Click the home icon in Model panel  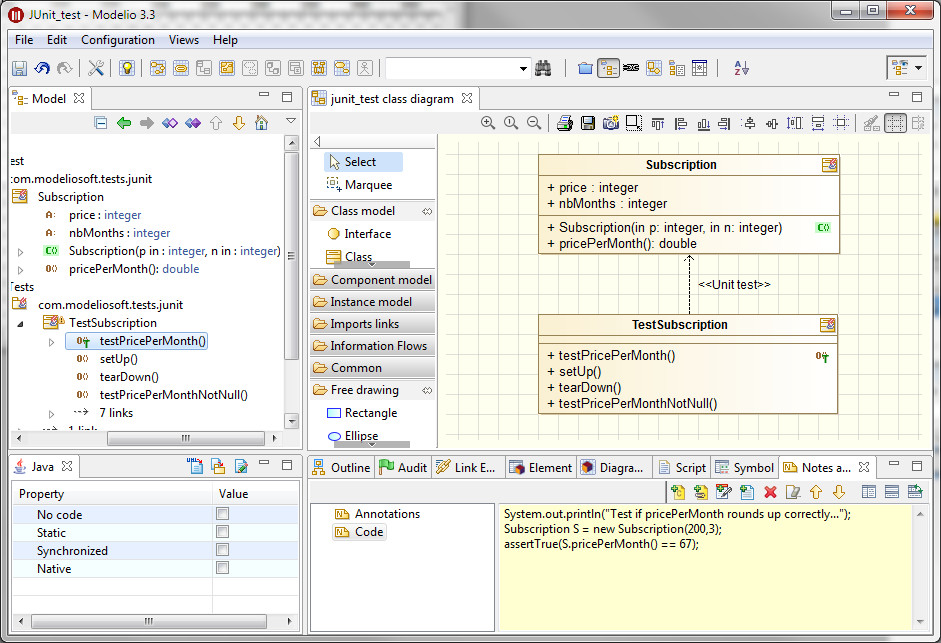261,123
